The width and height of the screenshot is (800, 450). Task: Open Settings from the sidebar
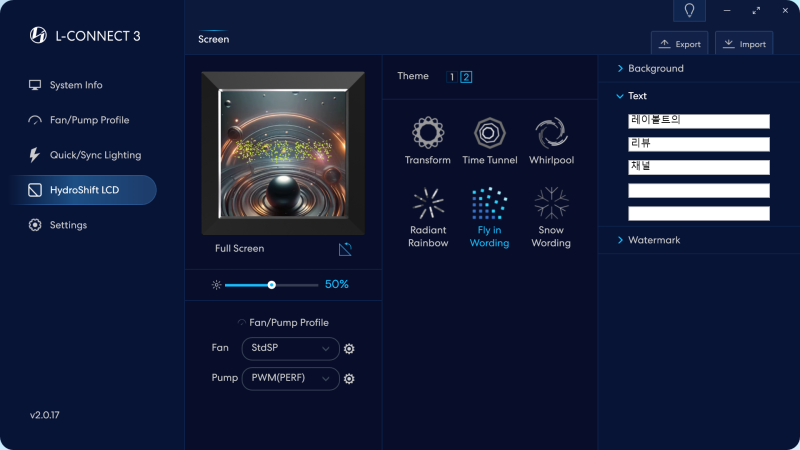(x=58, y=225)
